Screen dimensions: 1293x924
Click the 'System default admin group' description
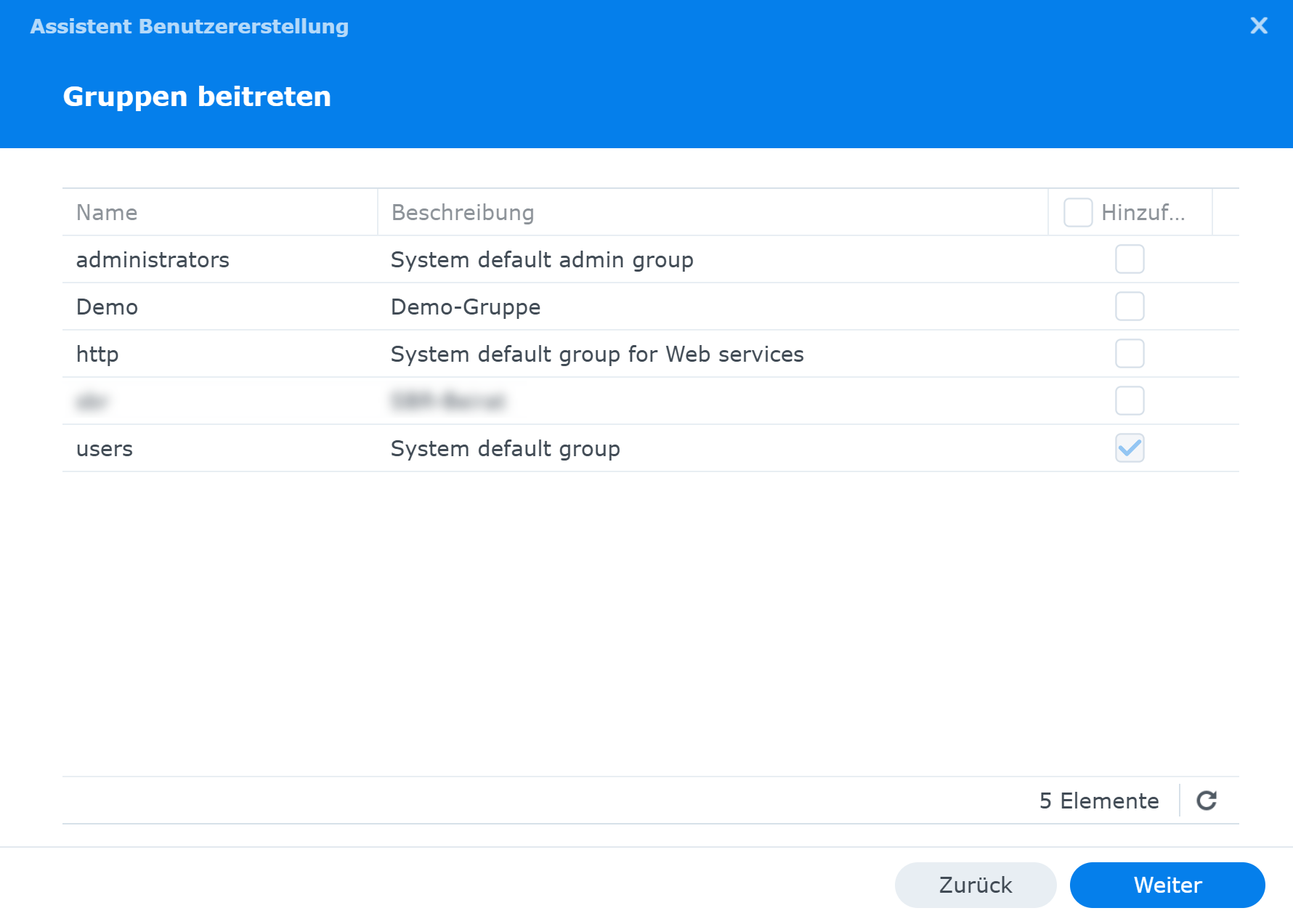[542, 260]
